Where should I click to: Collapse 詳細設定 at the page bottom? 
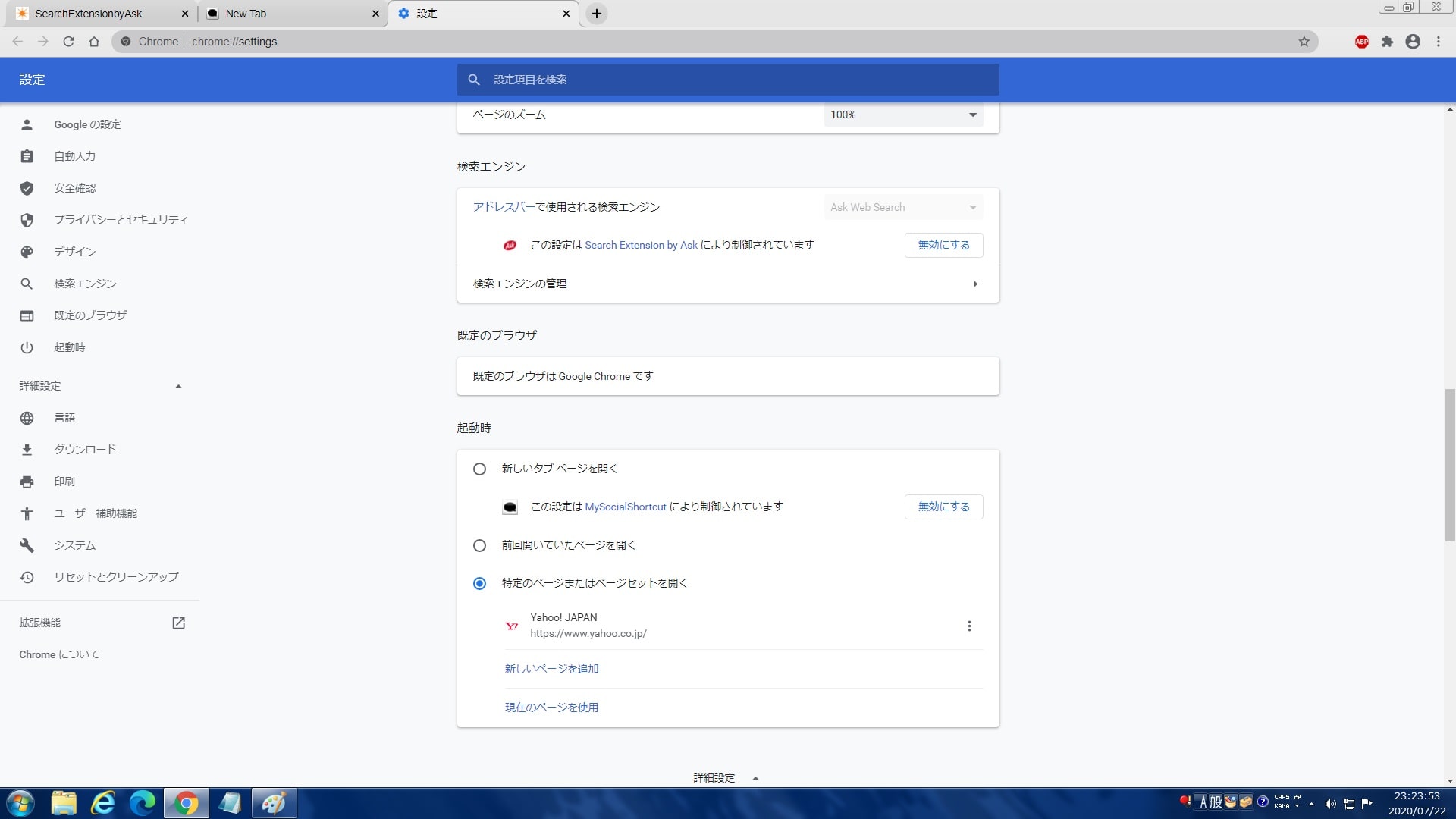(x=726, y=778)
